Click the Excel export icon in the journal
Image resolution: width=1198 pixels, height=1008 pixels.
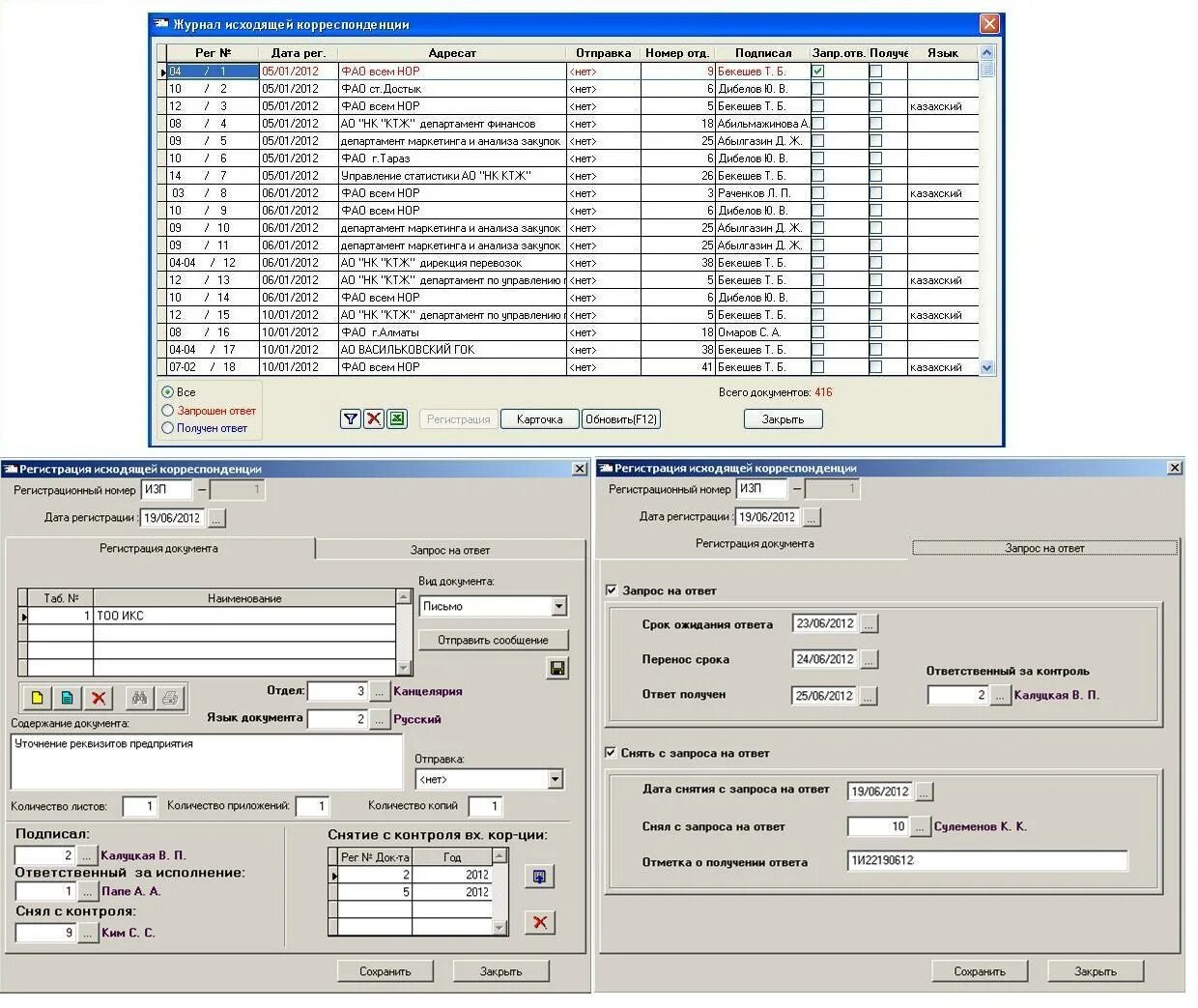396,419
